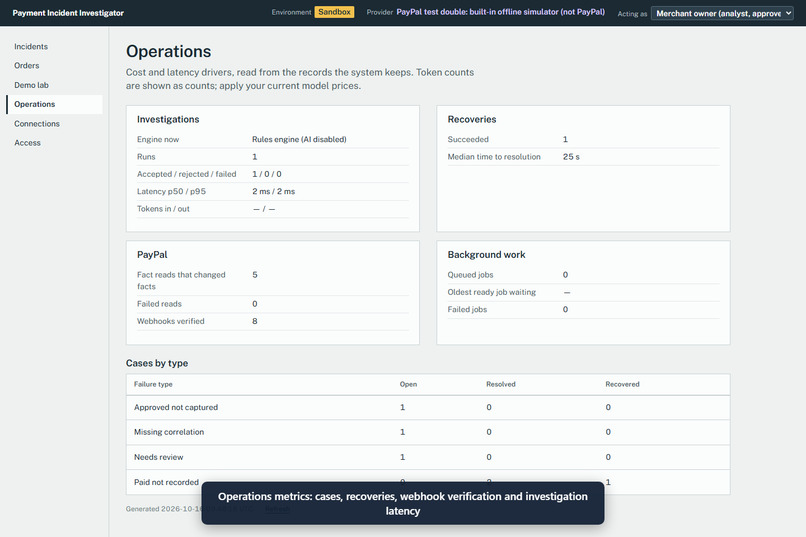Click the Recoveries card title
Image resolution: width=806 pixels, height=537 pixels.
click(x=472, y=119)
